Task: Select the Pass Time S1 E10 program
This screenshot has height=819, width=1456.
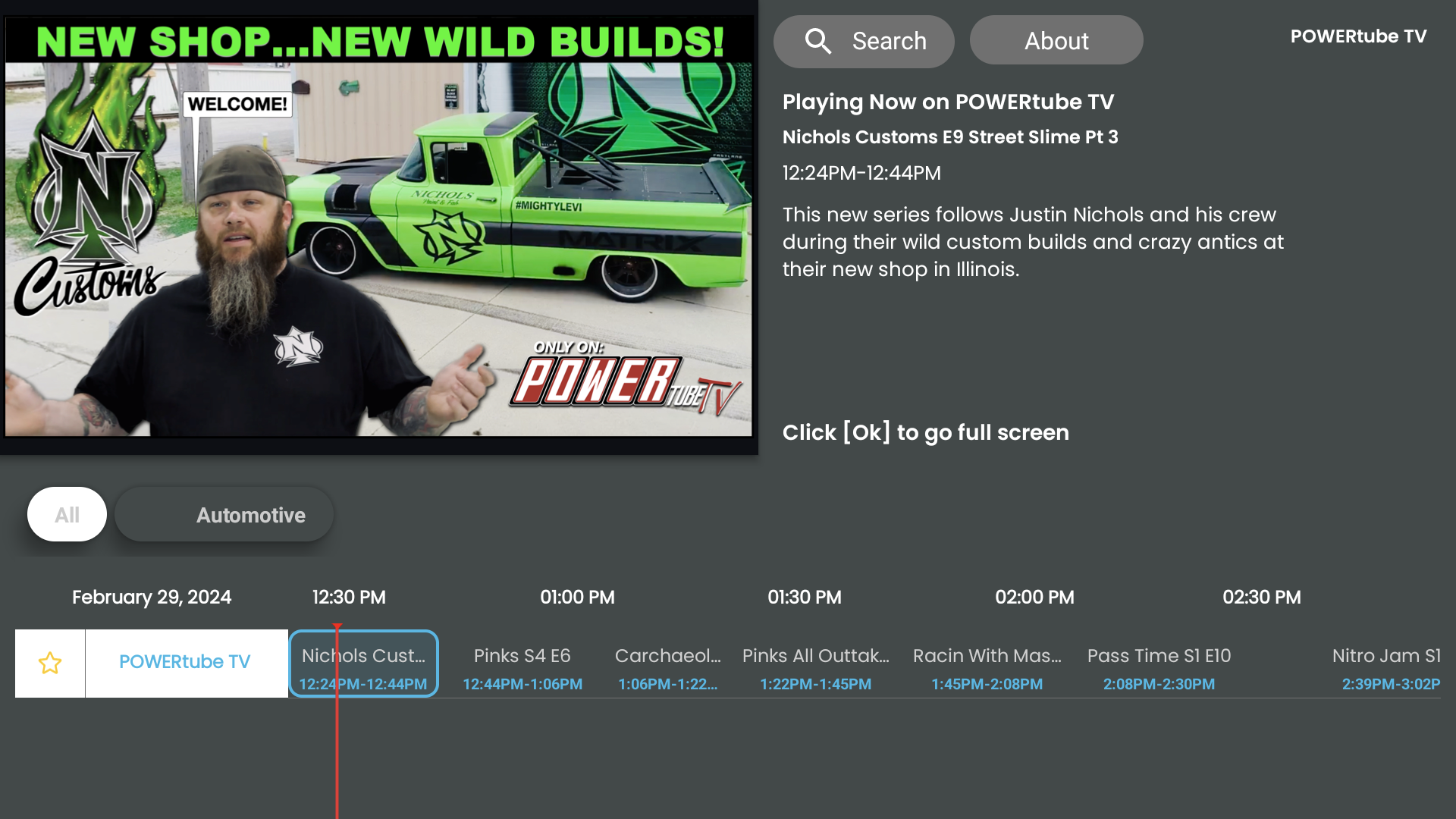Action: coord(1159,663)
